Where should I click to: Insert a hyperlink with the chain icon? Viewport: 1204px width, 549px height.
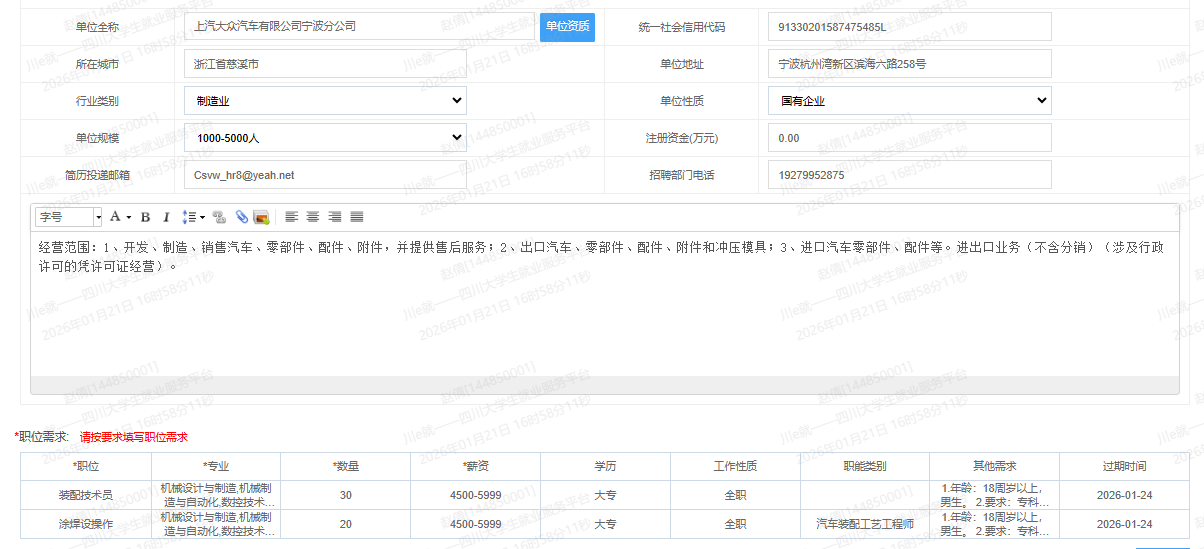(x=219, y=217)
